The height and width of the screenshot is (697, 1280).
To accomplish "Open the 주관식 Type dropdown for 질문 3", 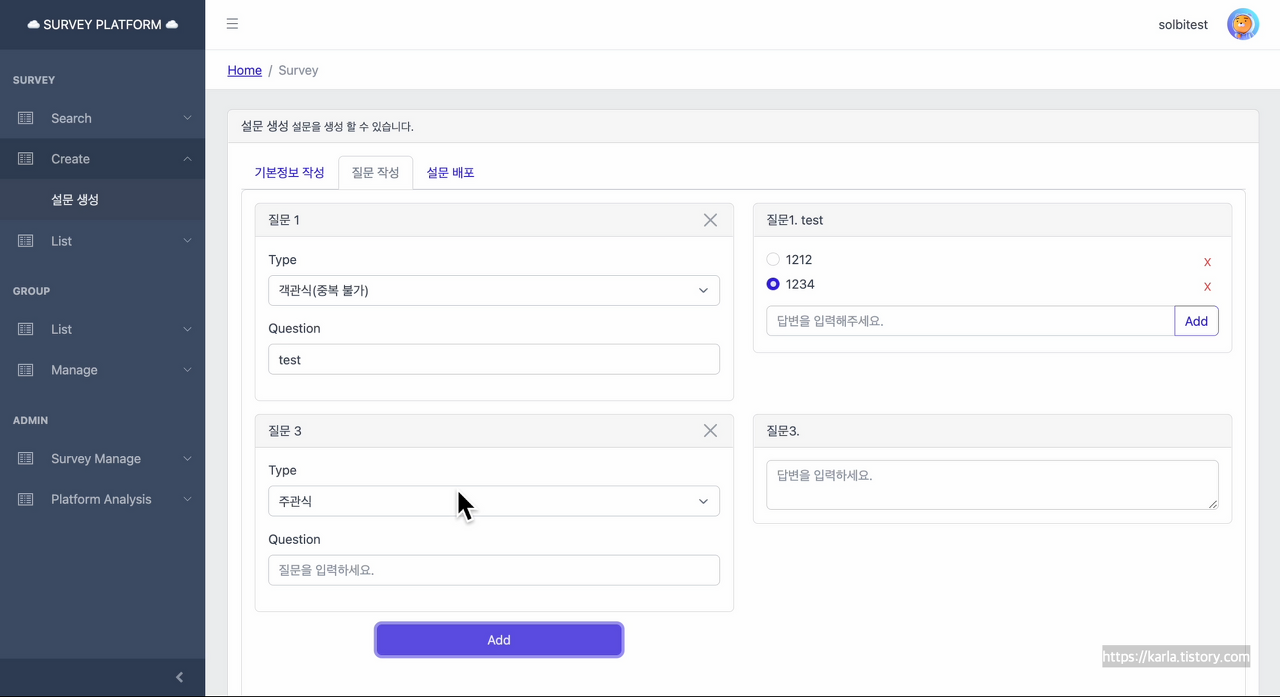I will point(493,500).
